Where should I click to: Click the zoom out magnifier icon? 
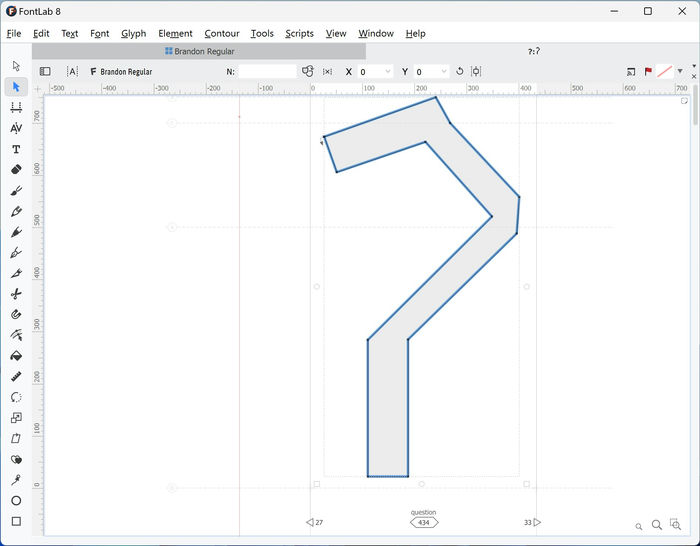point(639,526)
